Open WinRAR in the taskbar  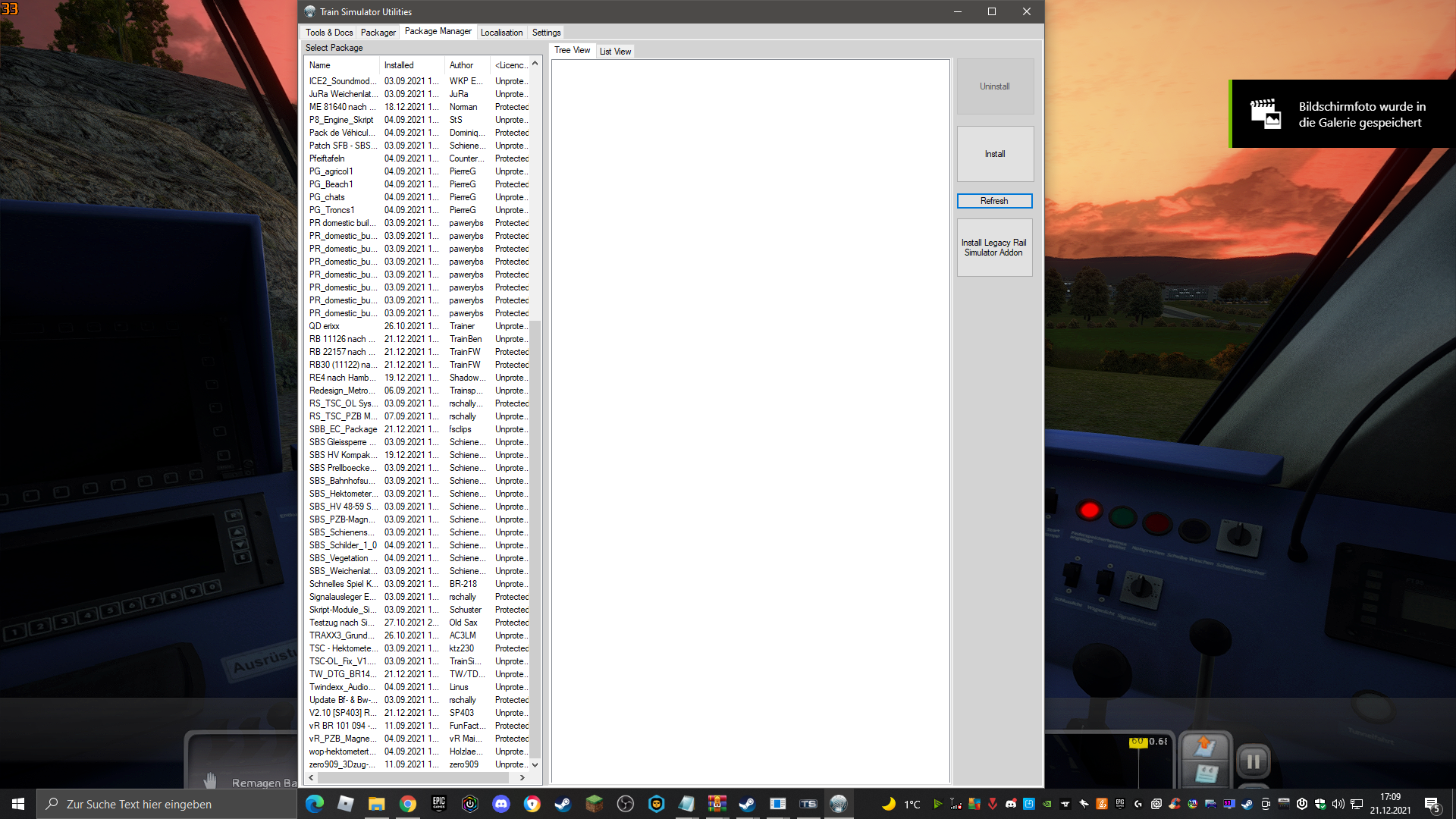click(717, 804)
